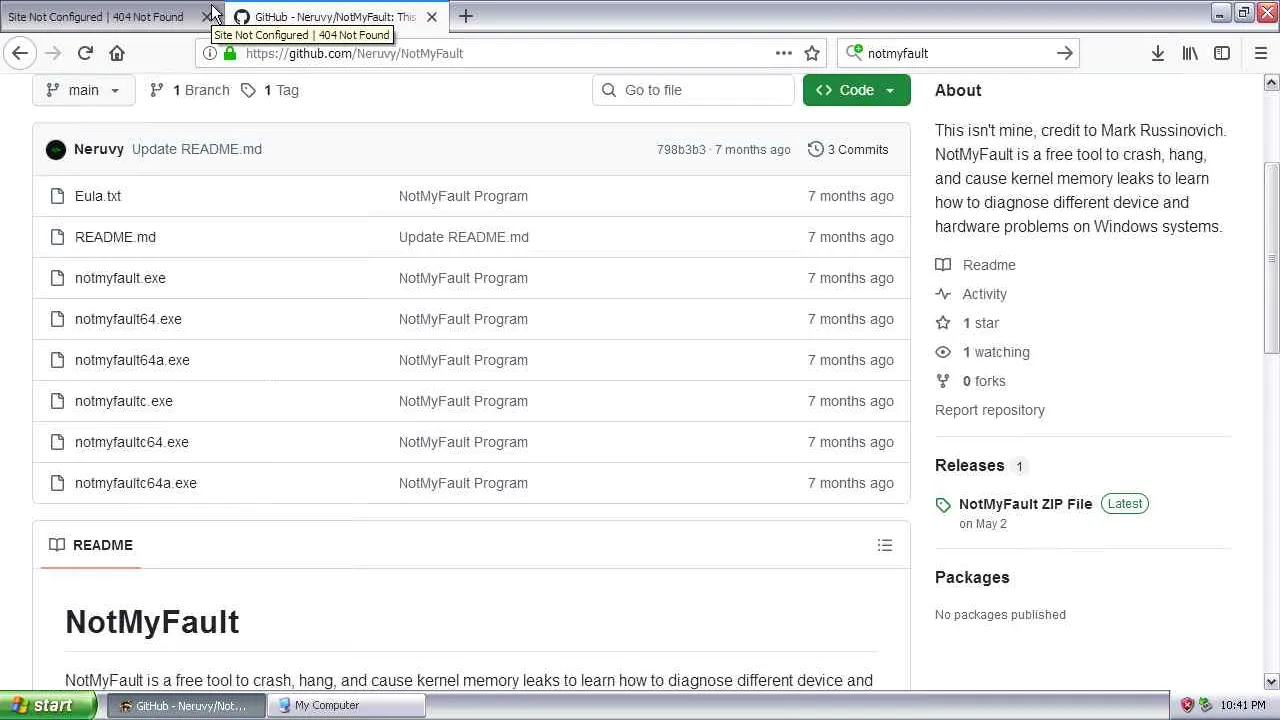Click the Neruvy avatar image
Image resolution: width=1280 pixels, height=720 pixels.
tap(56, 149)
